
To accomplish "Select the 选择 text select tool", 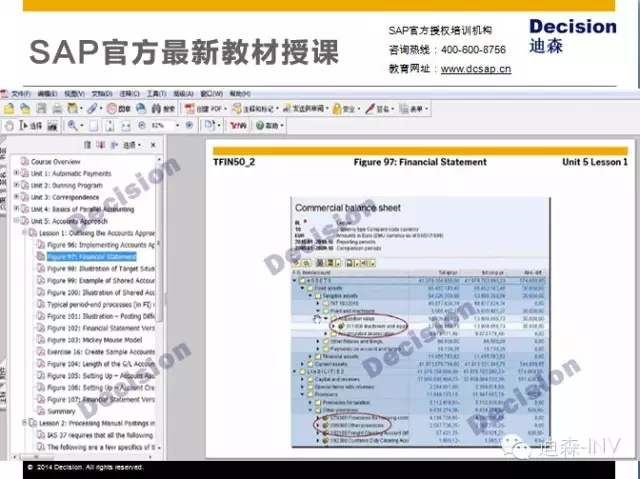I will 31,126.
